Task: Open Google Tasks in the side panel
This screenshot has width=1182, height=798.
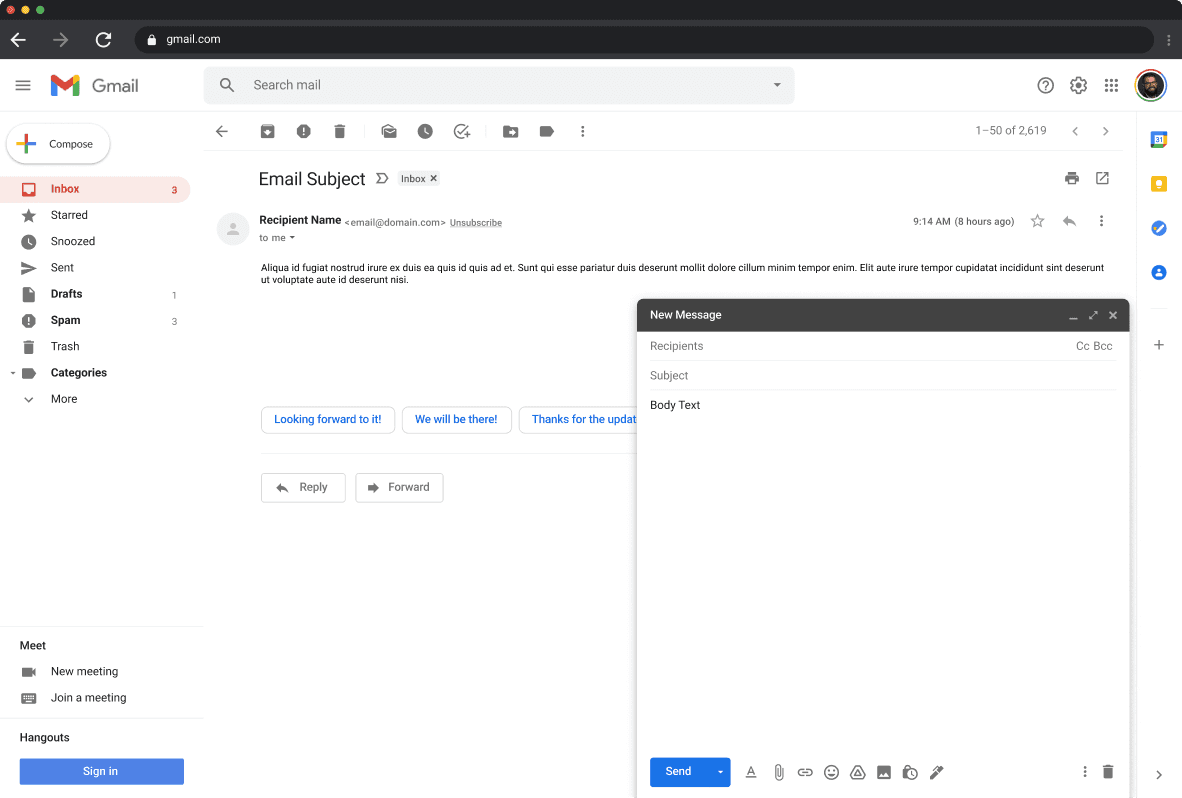Action: pos(1159,228)
